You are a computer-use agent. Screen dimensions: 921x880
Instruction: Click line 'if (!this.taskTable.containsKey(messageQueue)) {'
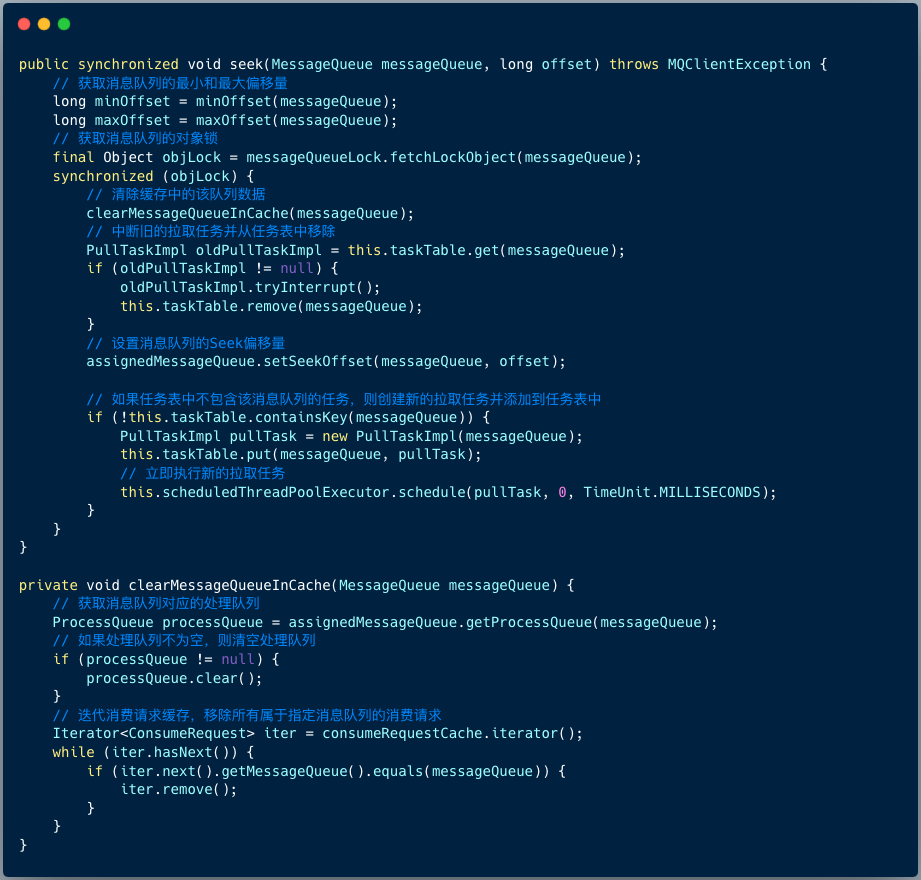click(x=288, y=418)
